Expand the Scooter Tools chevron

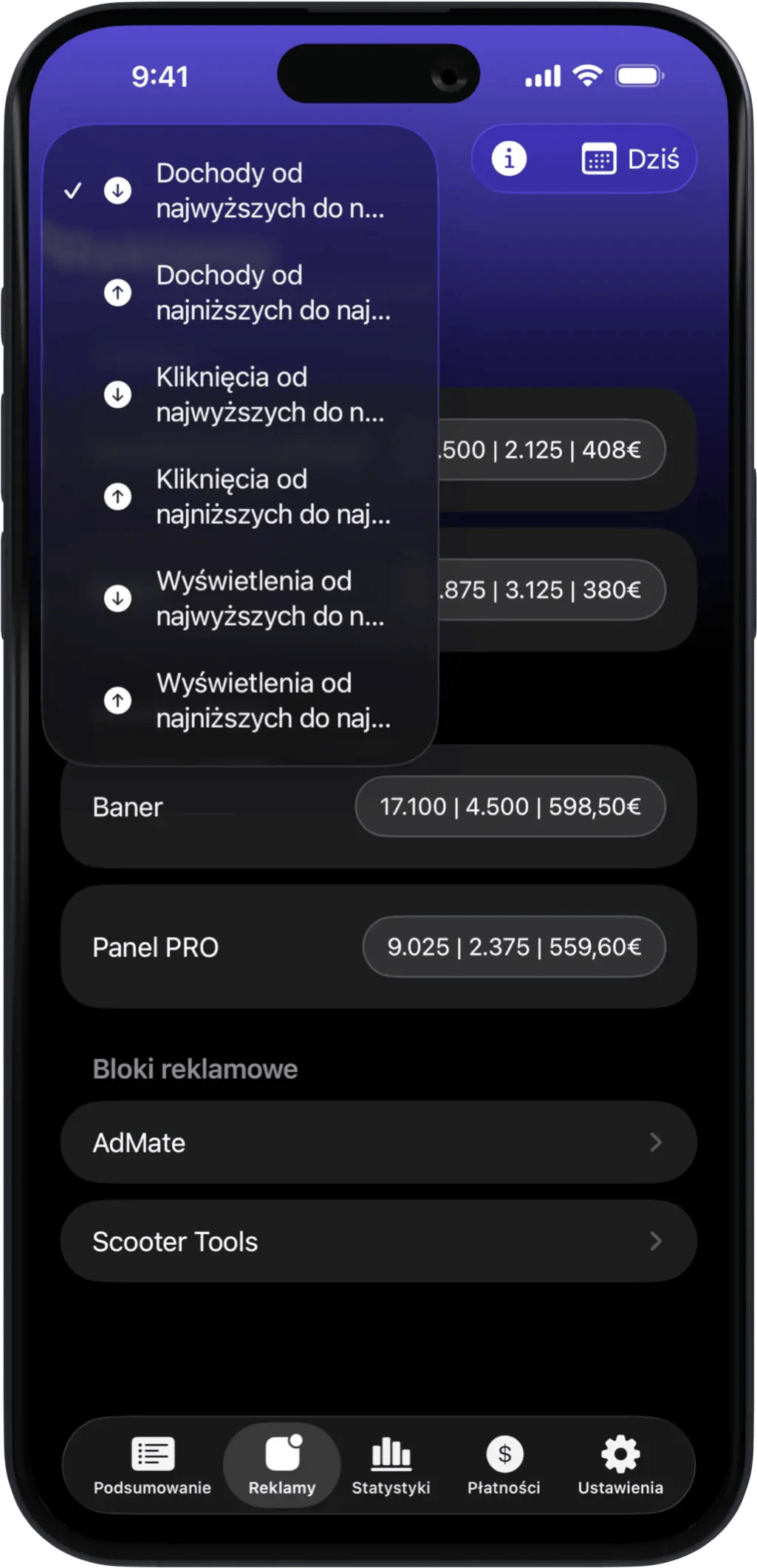click(x=655, y=1241)
